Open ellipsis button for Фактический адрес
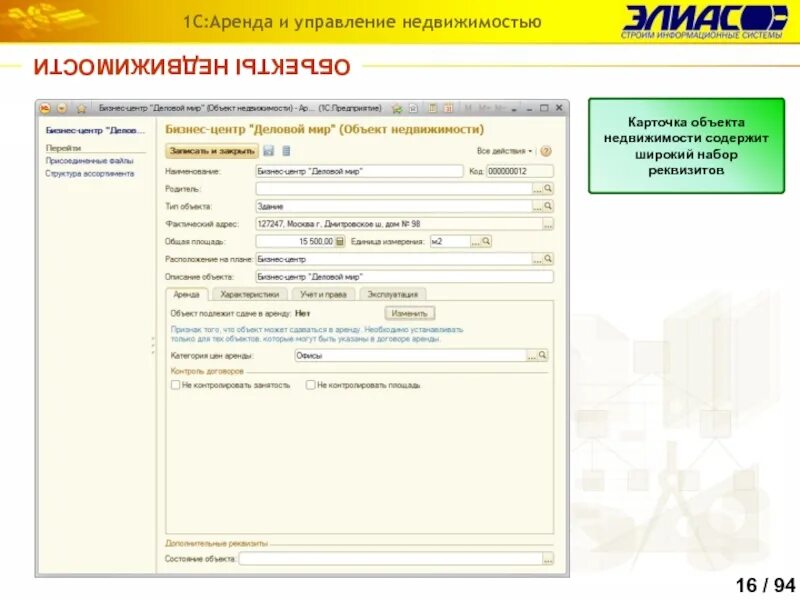This screenshot has height=600, width=800. [548, 224]
